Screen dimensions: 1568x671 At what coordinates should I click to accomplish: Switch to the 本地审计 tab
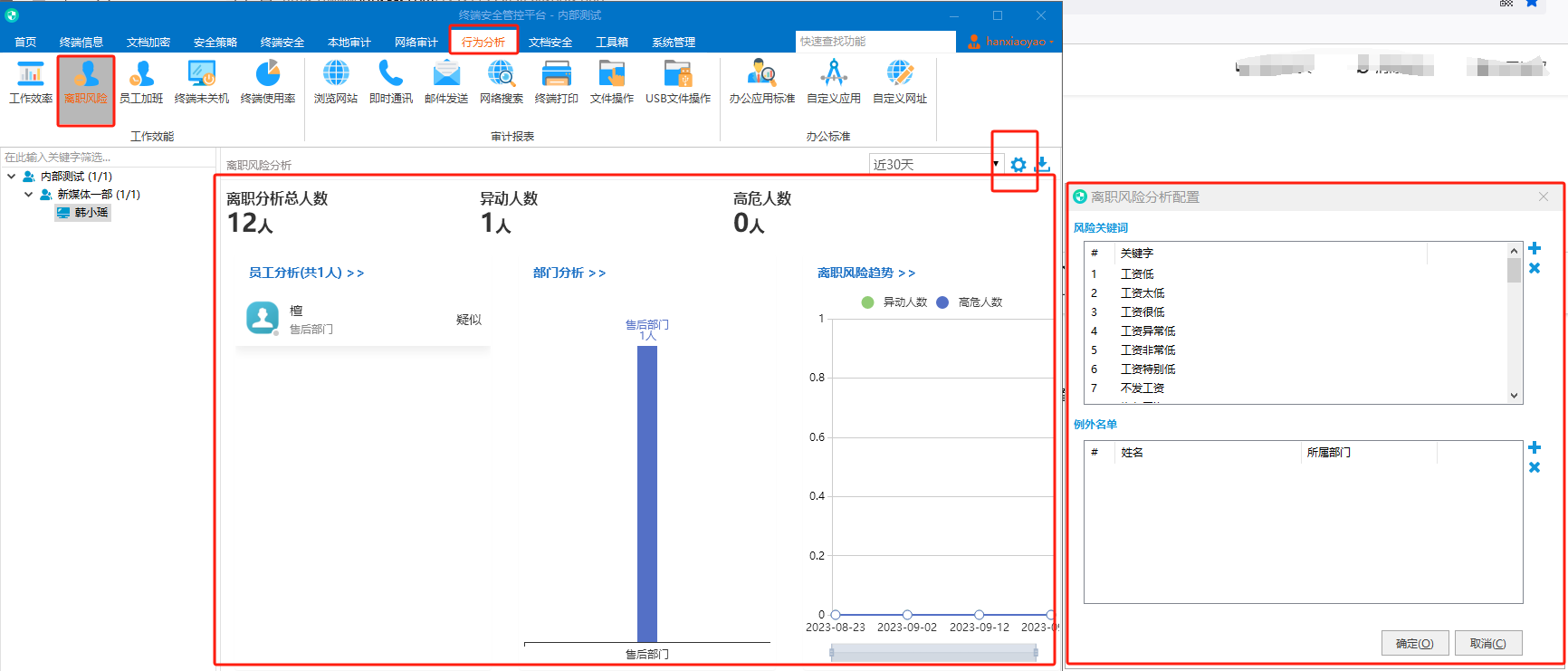tap(349, 42)
